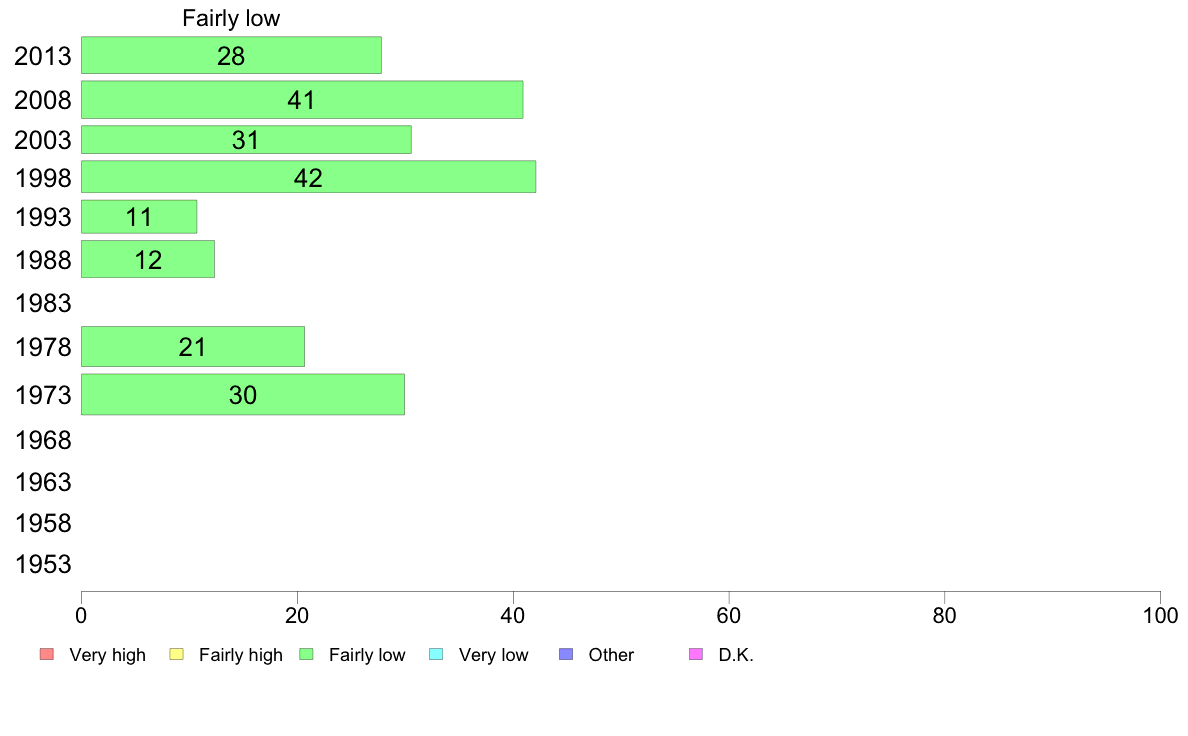Click the green Fairly low legend swatch
The image size is (1188, 736).
pyautogui.click(x=306, y=654)
